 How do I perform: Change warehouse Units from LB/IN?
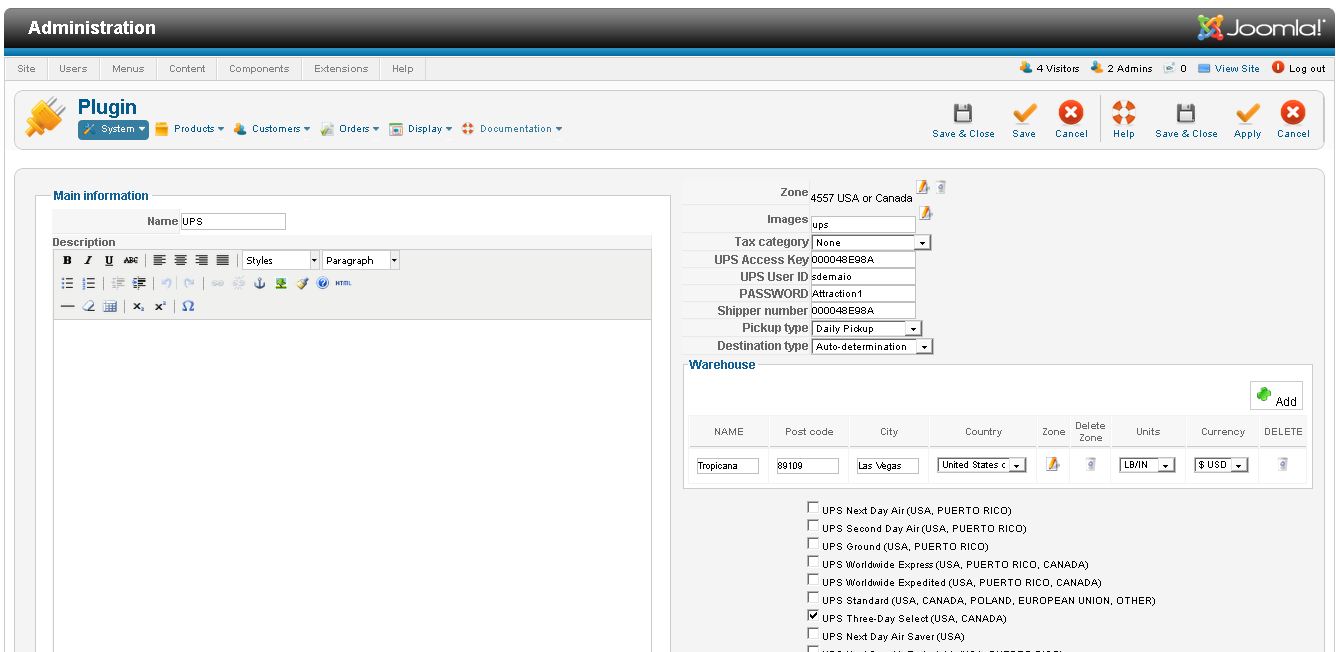tap(1147, 465)
